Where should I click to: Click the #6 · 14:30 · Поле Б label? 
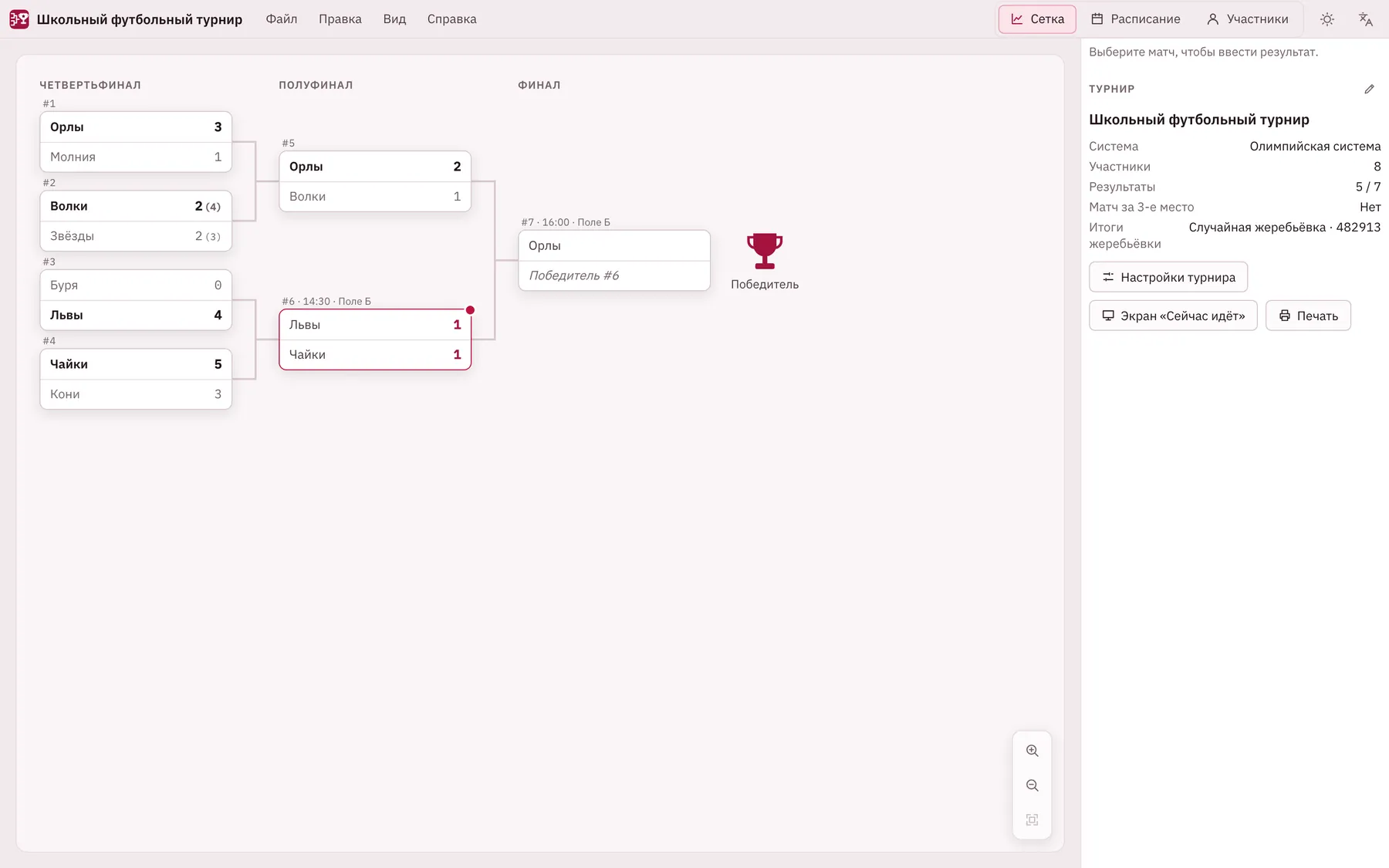(x=326, y=301)
